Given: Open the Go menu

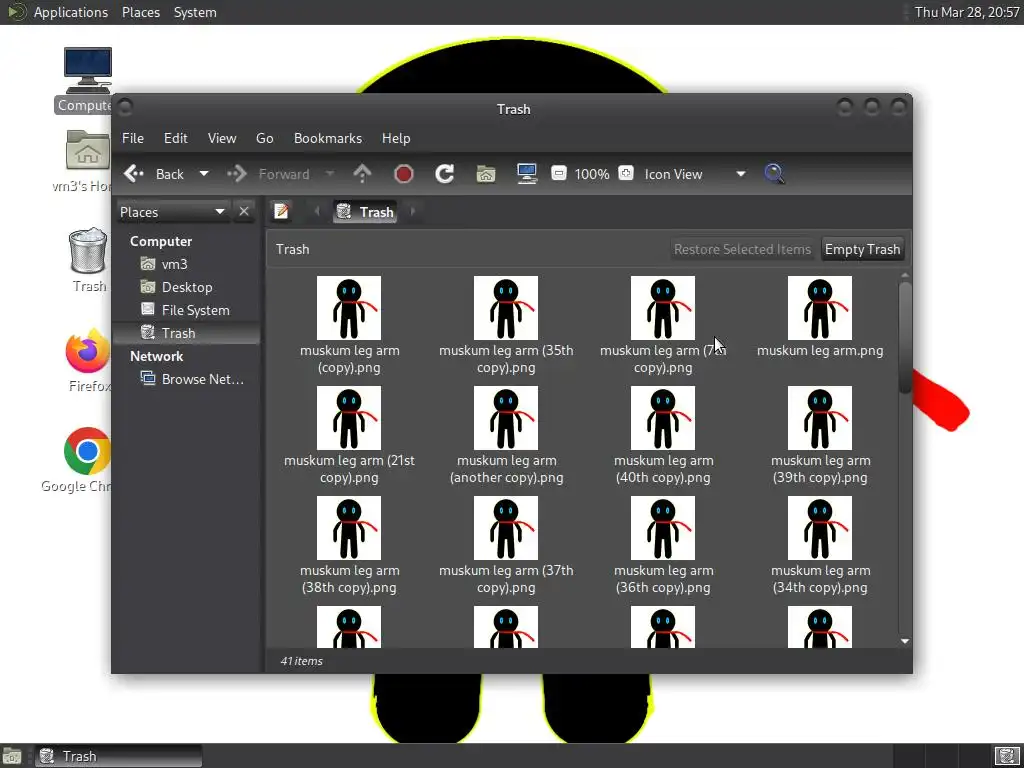Looking at the screenshot, I should [x=264, y=138].
